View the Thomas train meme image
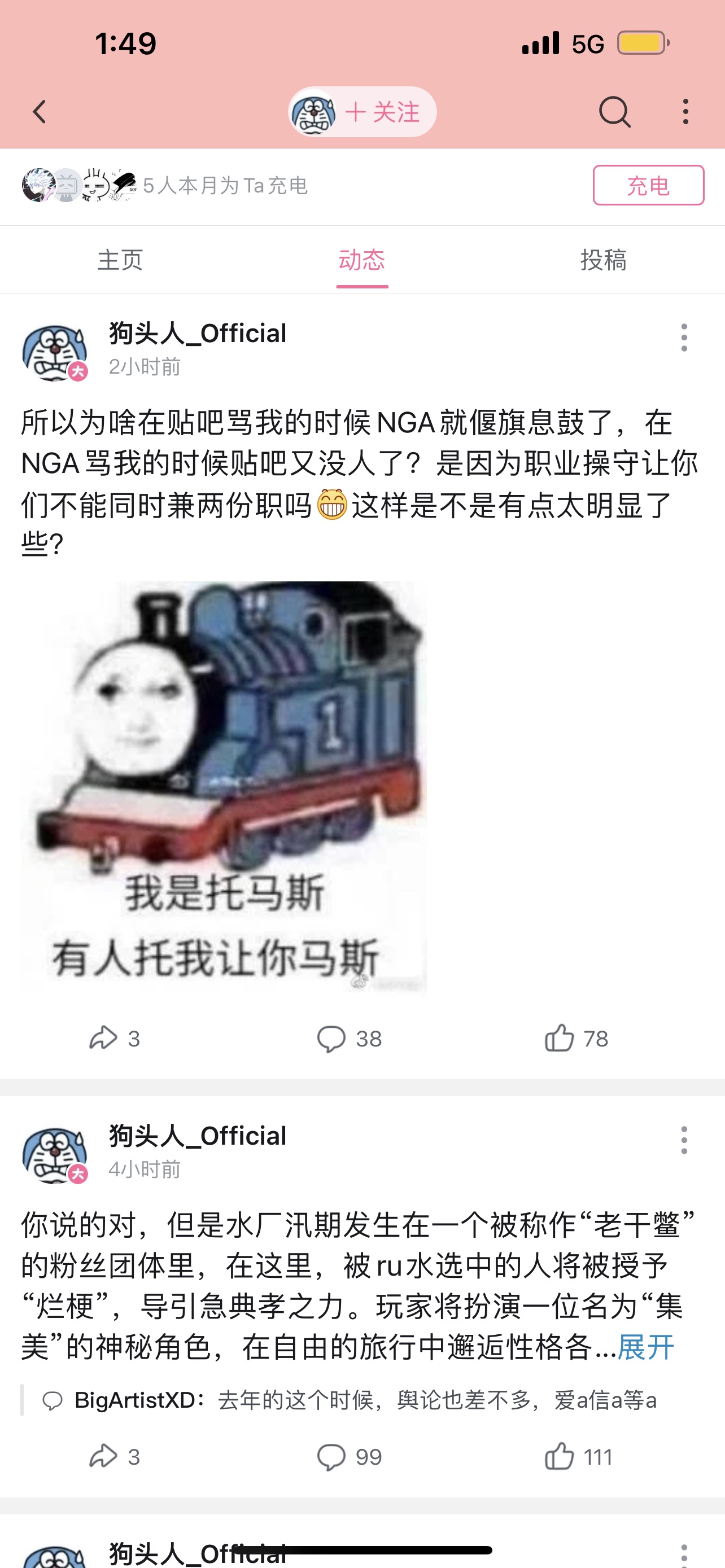Image resolution: width=725 pixels, height=1568 pixels. (224, 787)
